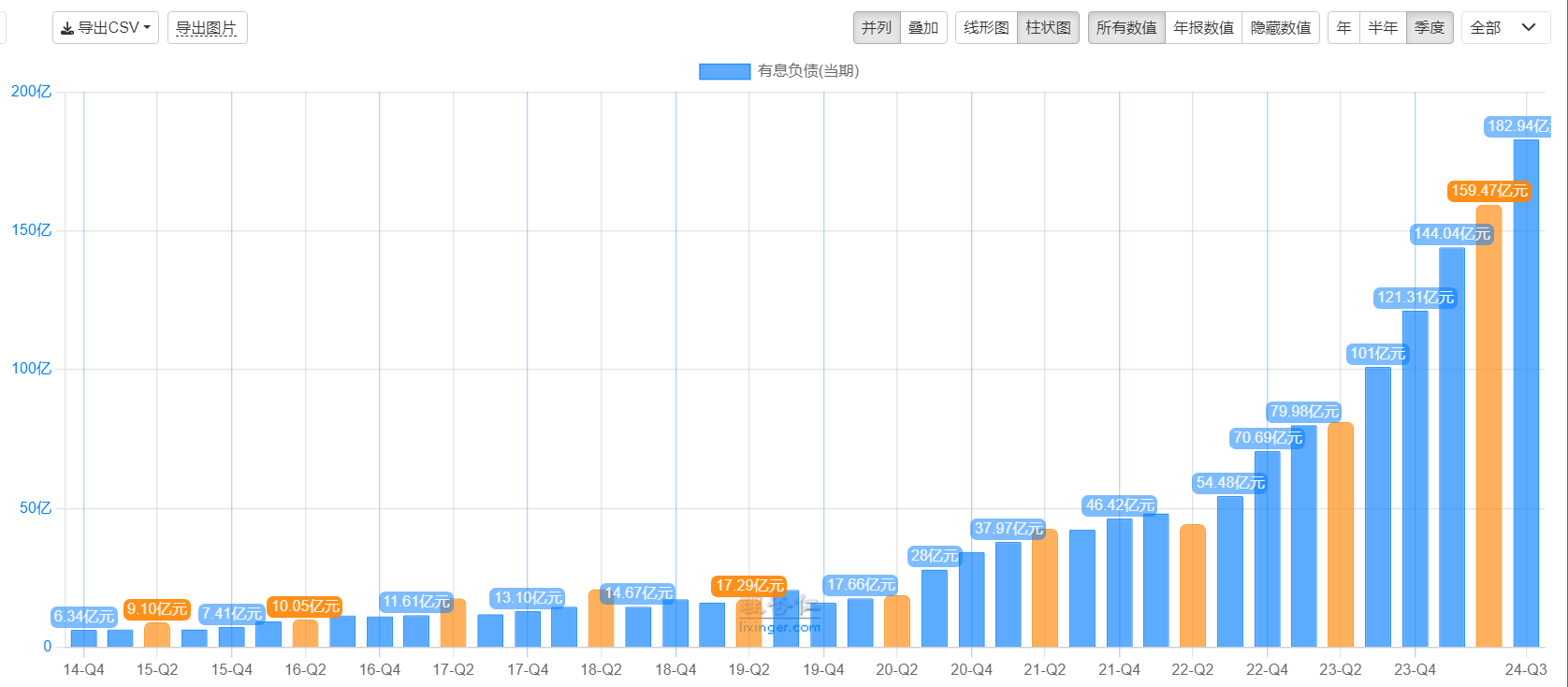Click the 14.67亿元 value label
This screenshot has height=687, width=1568.
(x=638, y=593)
